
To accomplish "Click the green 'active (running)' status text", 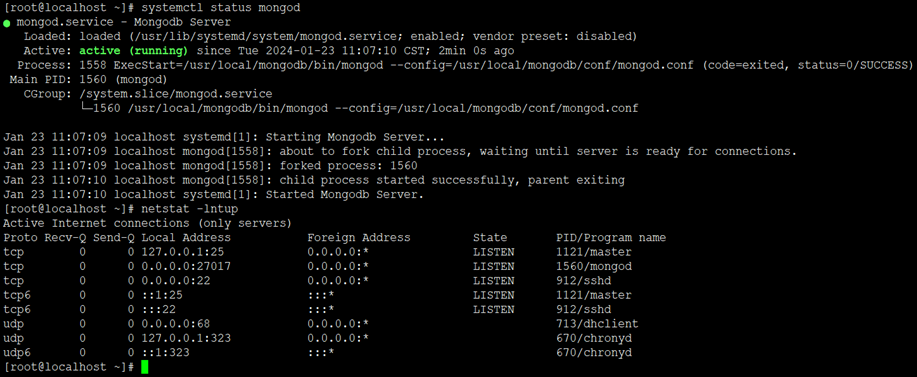I will point(133,51).
